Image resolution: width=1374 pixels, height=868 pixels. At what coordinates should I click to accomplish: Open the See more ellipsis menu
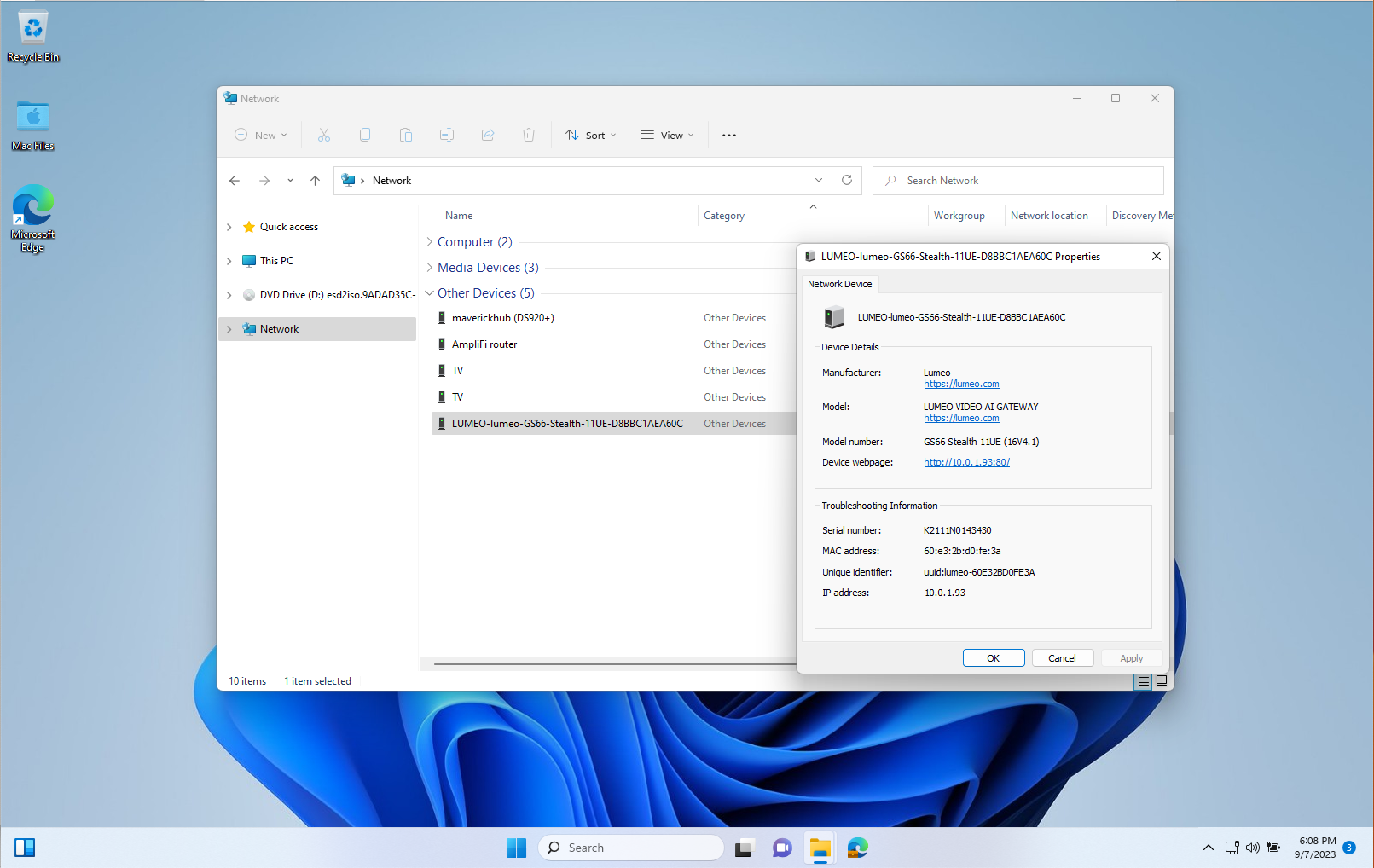coord(729,136)
